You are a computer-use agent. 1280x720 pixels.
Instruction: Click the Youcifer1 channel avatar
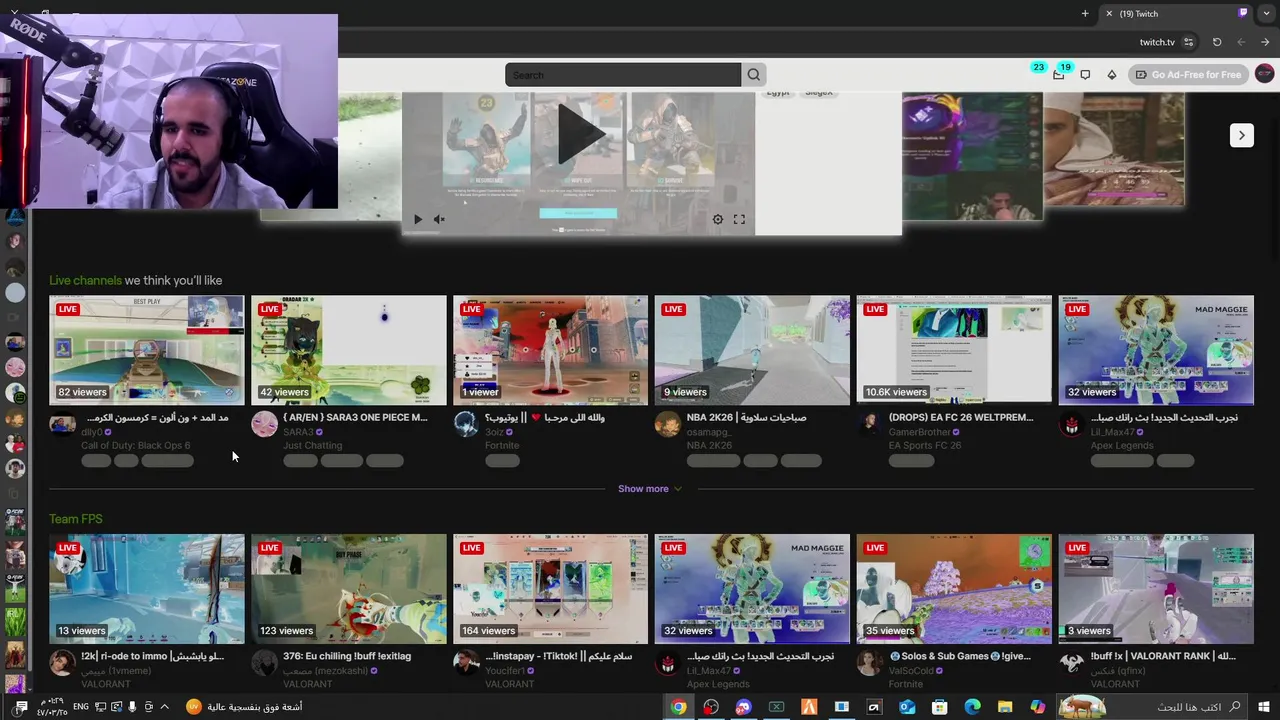click(x=465, y=663)
